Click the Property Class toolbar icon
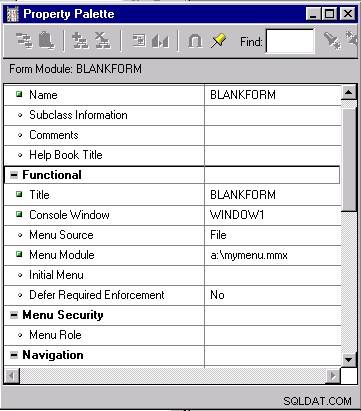 pyautogui.click(x=139, y=41)
